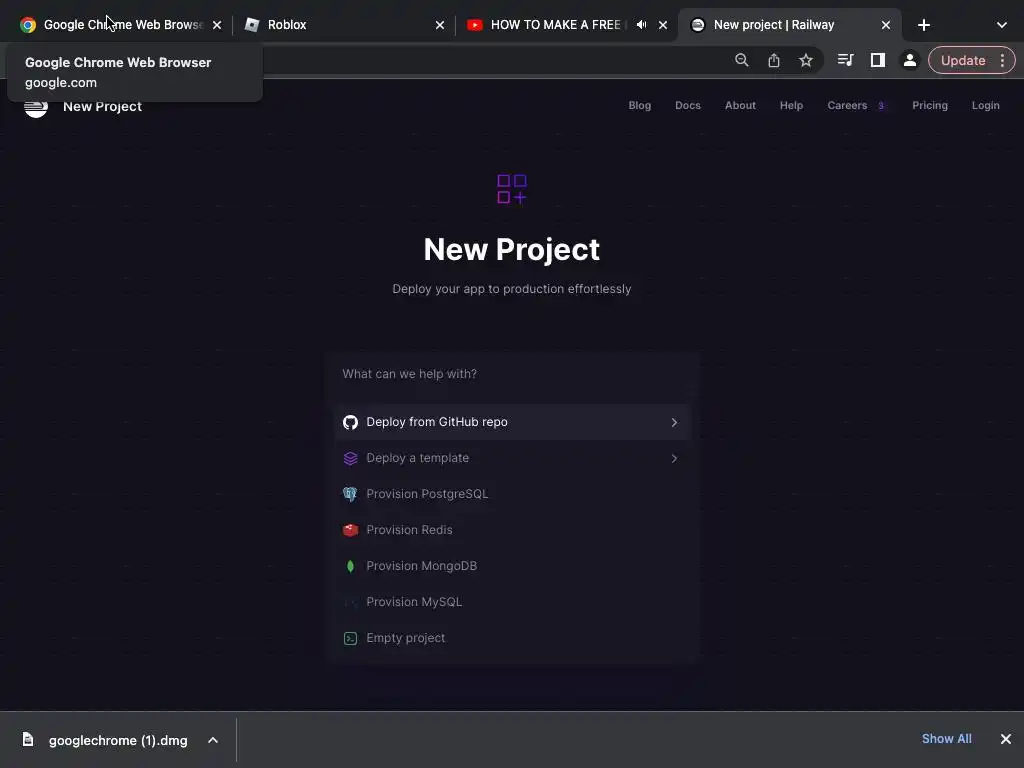Mute audio on the YouTube tab speaker icon
This screenshot has width=1024, height=768.
click(x=641, y=25)
